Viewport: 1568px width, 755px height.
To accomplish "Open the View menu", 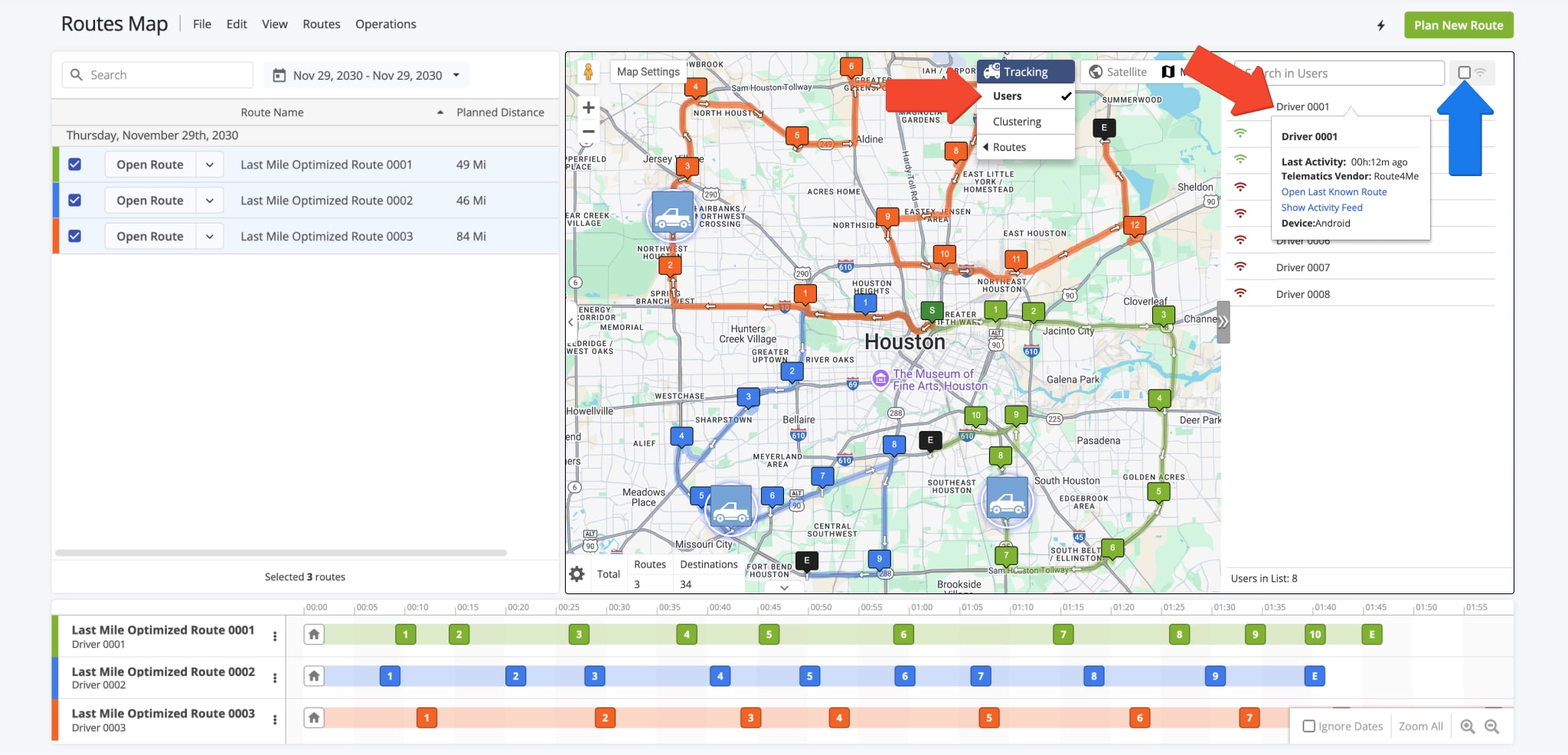I will (275, 24).
